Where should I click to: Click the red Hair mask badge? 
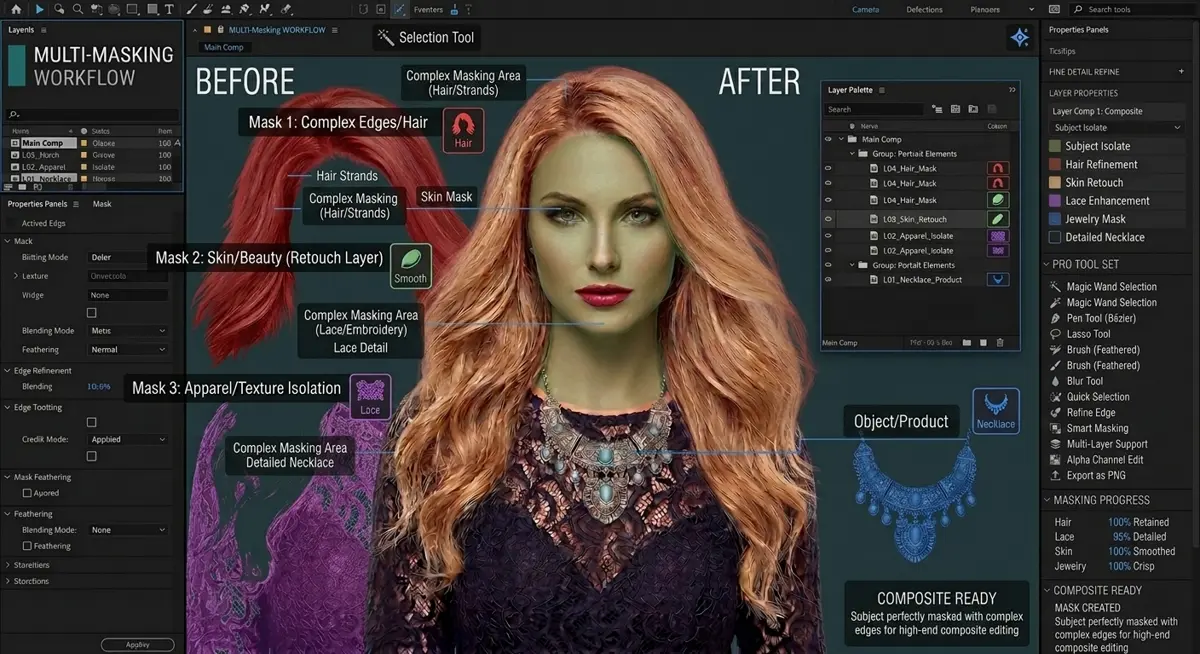click(463, 131)
